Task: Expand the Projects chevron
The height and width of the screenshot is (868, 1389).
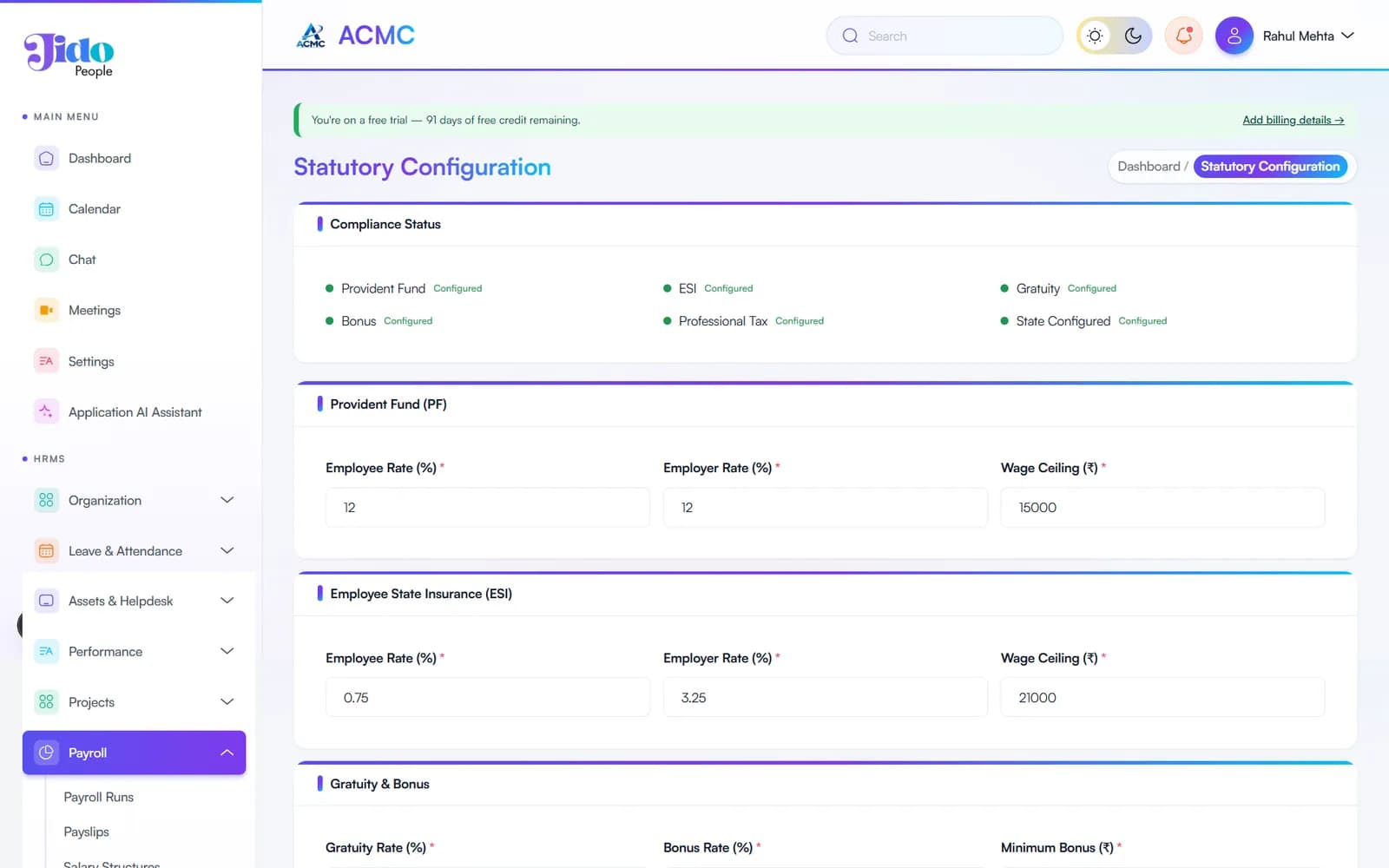Action: 227,702
